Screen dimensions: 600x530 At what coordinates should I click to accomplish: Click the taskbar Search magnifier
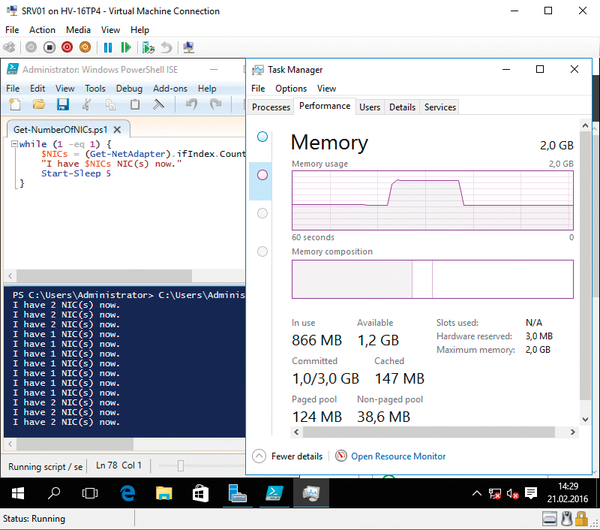(54, 494)
